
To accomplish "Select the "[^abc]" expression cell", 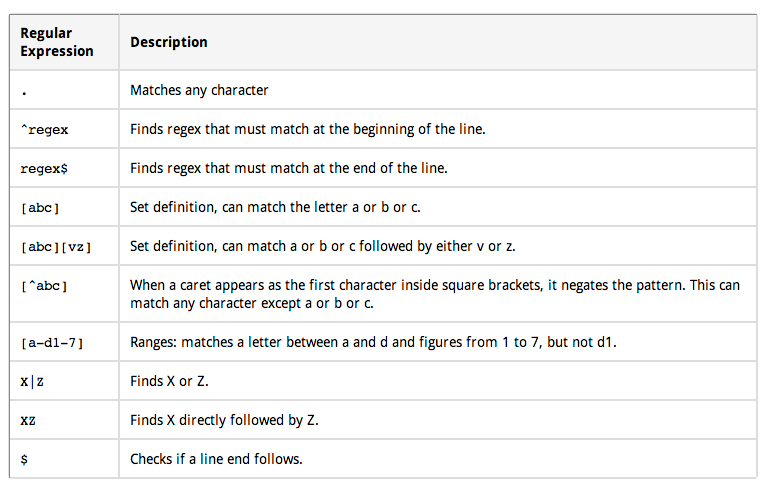I will (44, 285).
